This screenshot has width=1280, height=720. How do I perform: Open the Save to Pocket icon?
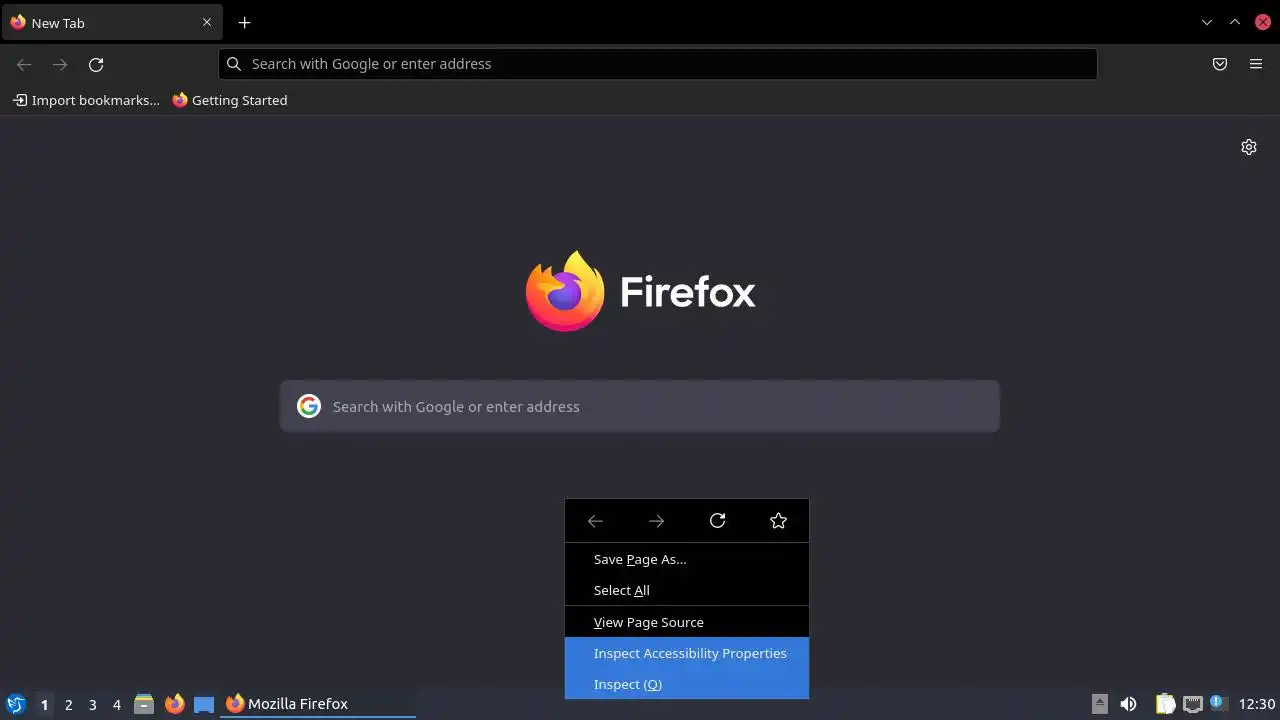[1220, 64]
